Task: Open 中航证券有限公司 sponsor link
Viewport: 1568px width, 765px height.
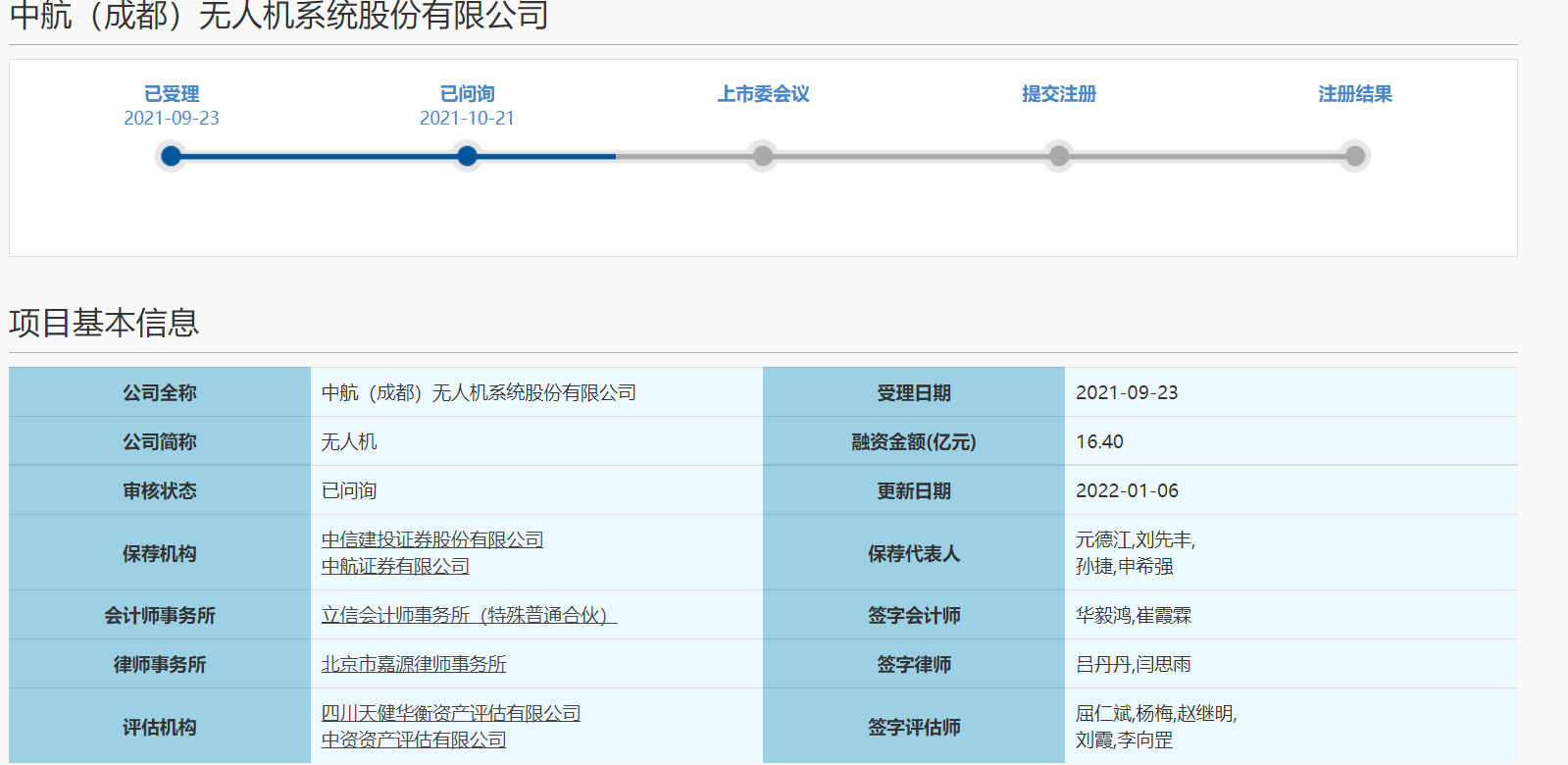Action: pyautogui.click(x=395, y=567)
